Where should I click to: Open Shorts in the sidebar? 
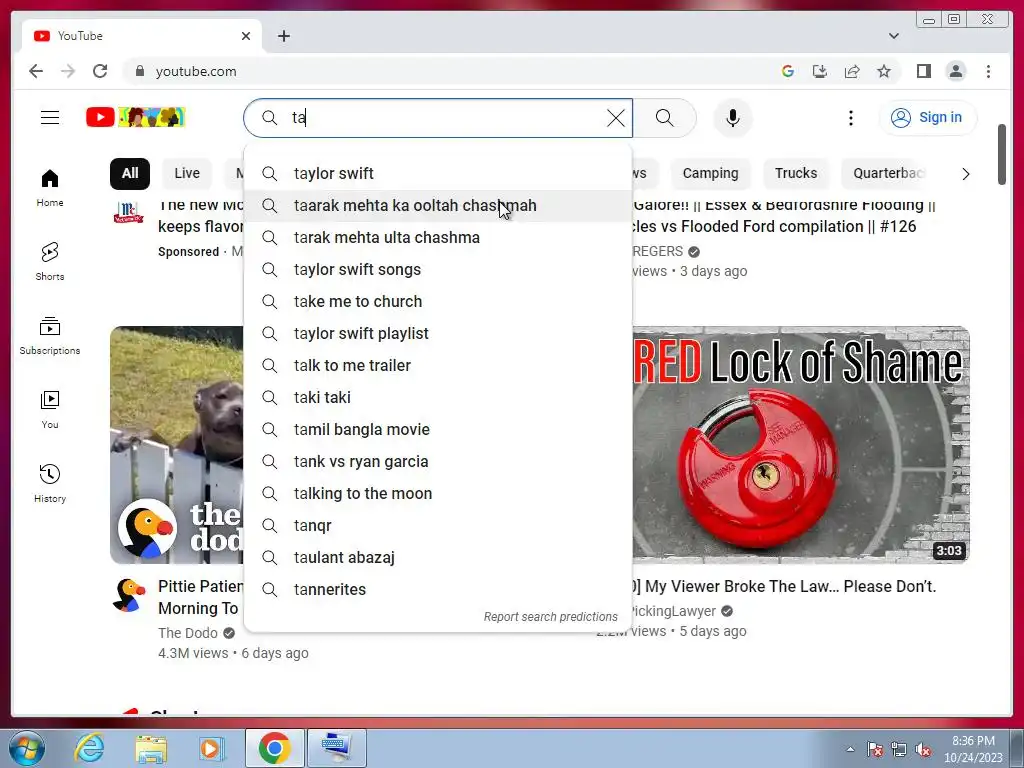click(50, 262)
